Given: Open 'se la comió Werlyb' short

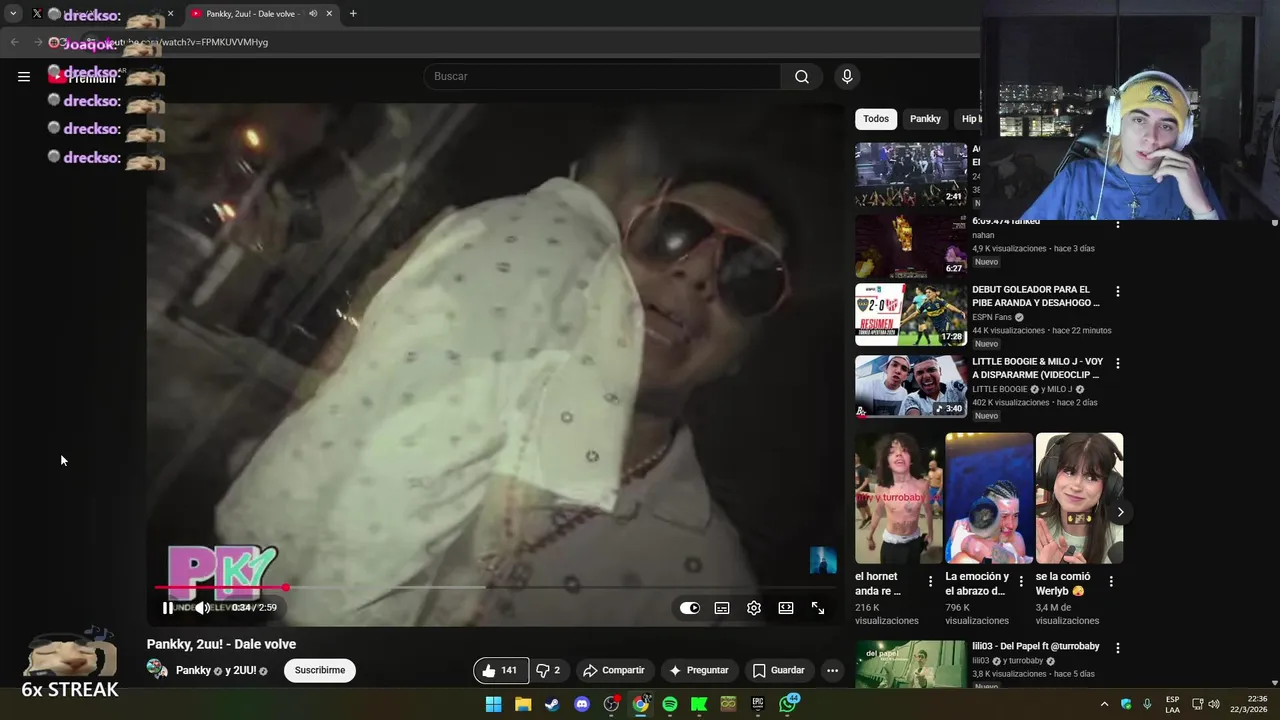Looking at the screenshot, I should [x=1079, y=498].
